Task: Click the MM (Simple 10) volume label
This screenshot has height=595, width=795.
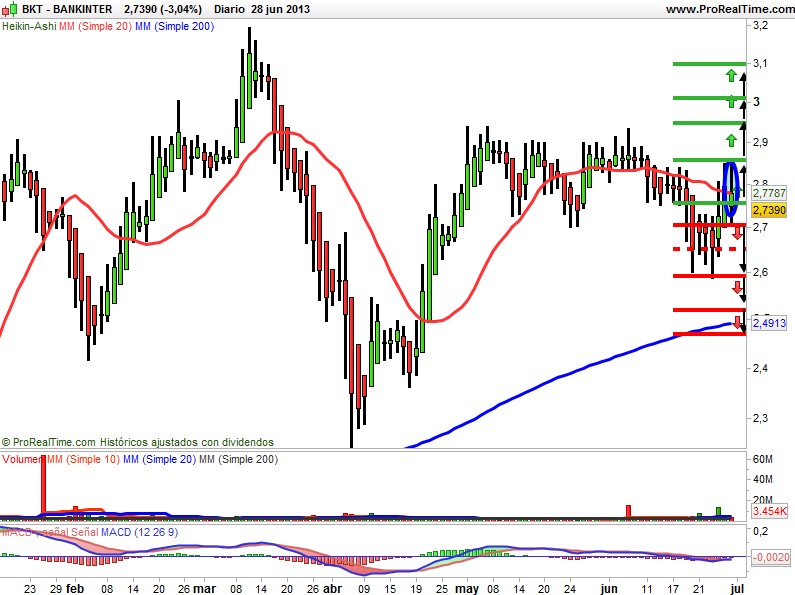Action: [x=84, y=459]
